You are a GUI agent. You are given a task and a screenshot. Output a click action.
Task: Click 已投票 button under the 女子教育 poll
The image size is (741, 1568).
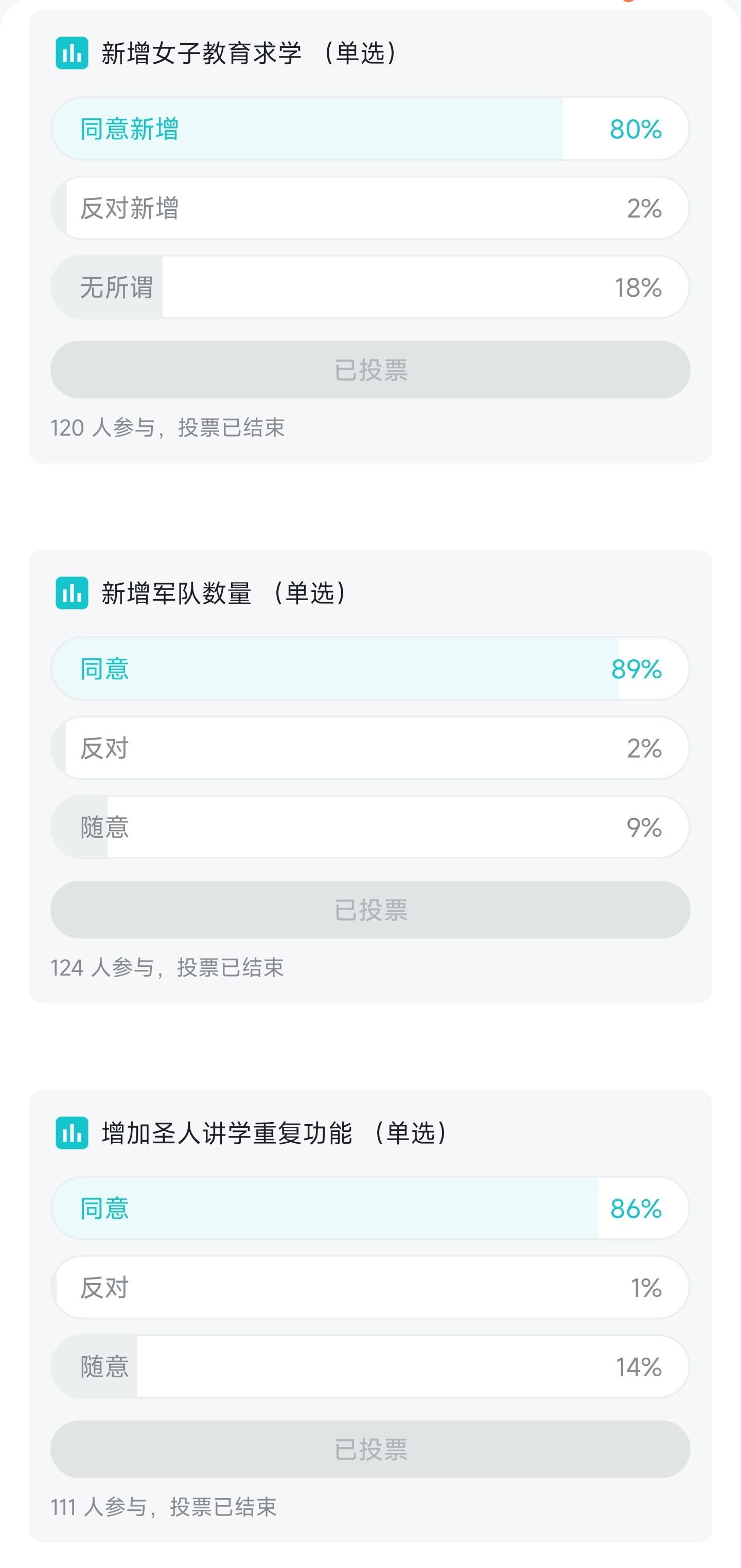coord(370,369)
